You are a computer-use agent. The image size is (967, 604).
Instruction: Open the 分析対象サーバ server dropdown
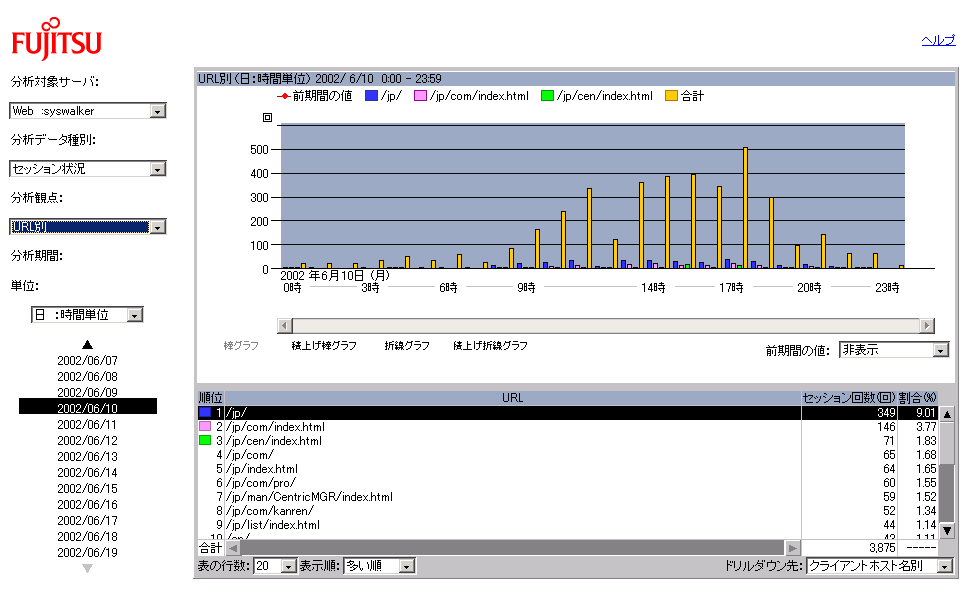(x=88, y=111)
